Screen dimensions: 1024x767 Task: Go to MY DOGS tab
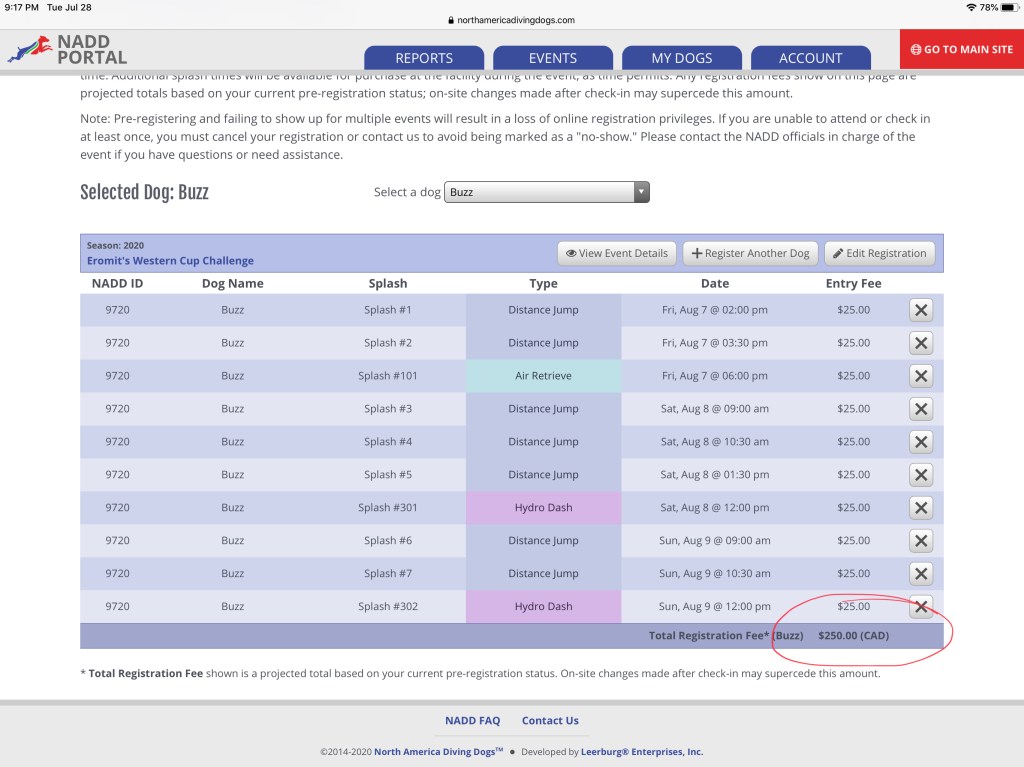[682, 58]
